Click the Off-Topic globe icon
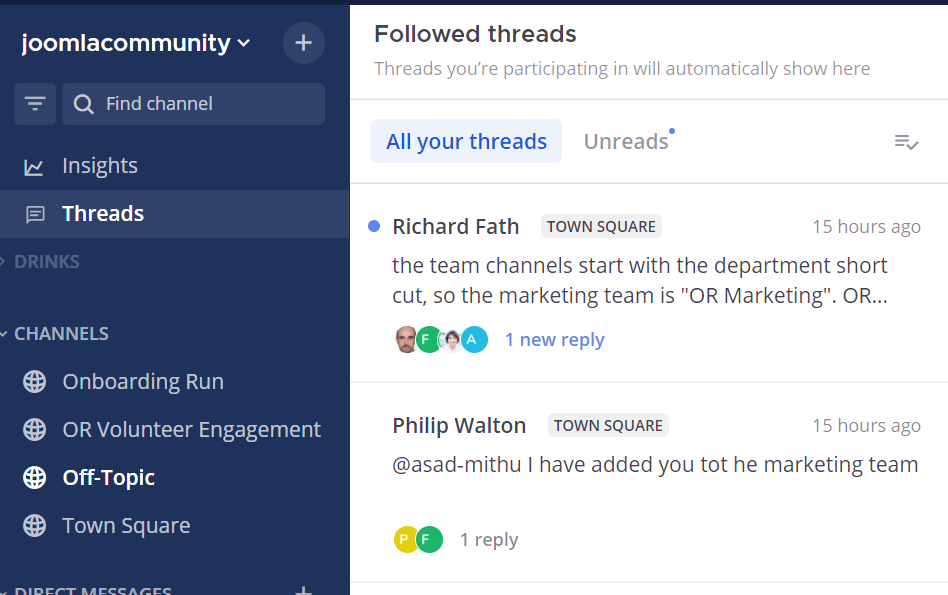The height and width of the screenshot is (595, 948). pos(35,478)
